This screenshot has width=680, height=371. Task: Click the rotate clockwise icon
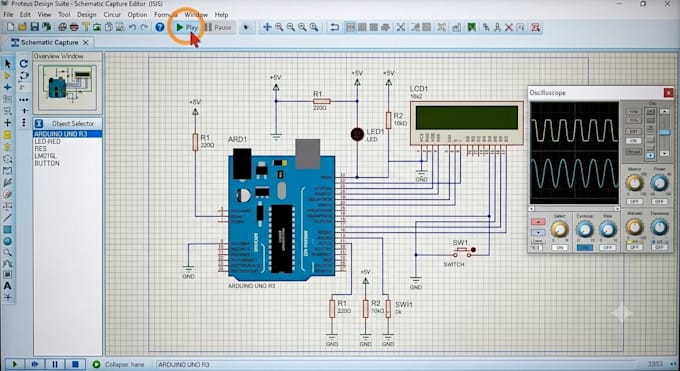(24, 64)
